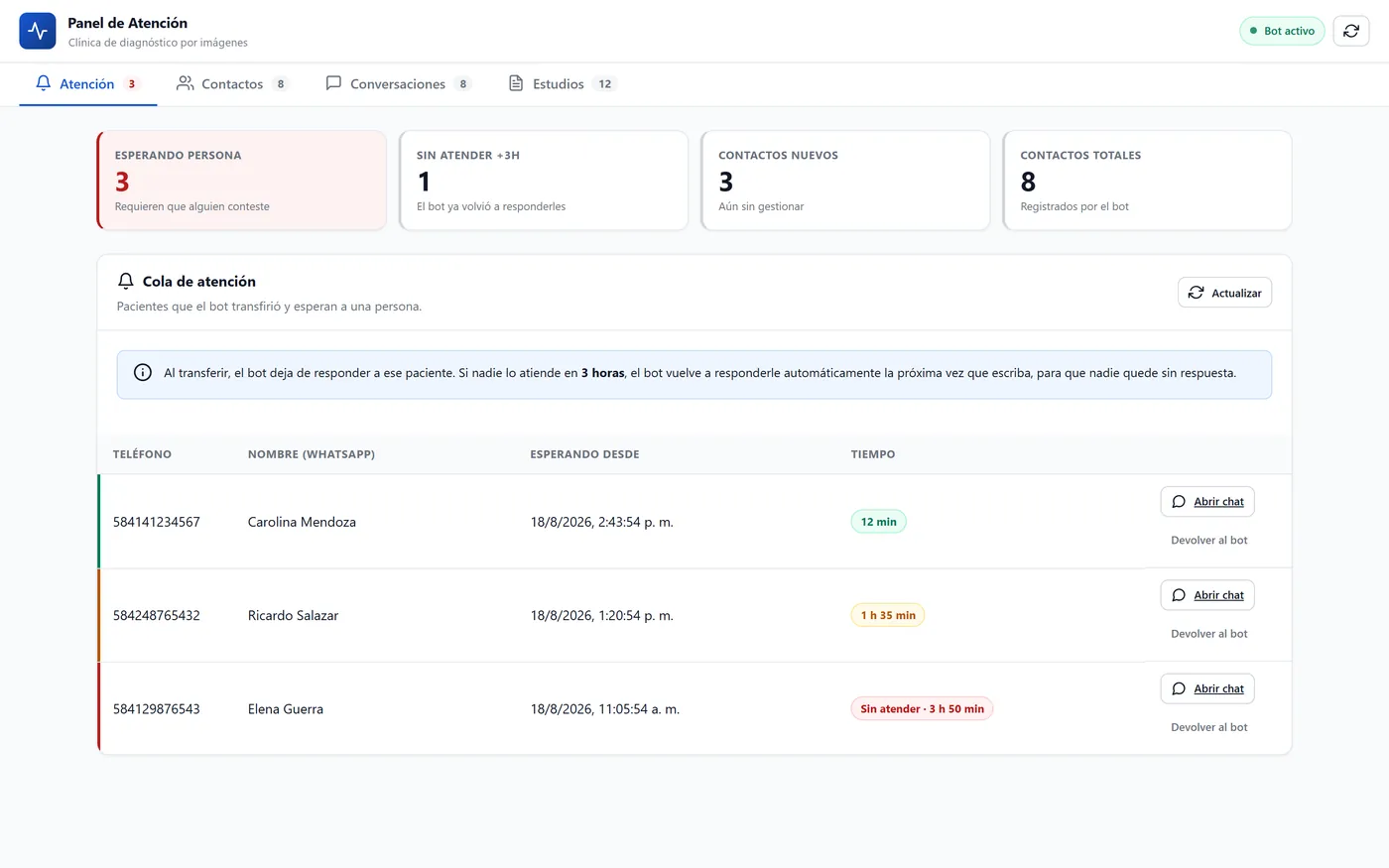Click the phone number 584141234567
This screenshot has height=868, width=1389.
157,522
